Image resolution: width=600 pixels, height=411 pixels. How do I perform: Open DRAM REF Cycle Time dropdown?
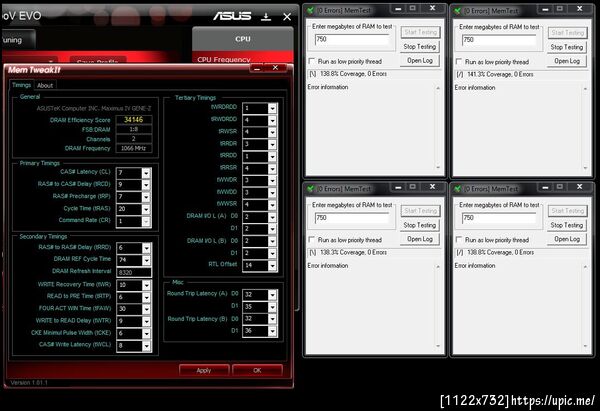146,260
